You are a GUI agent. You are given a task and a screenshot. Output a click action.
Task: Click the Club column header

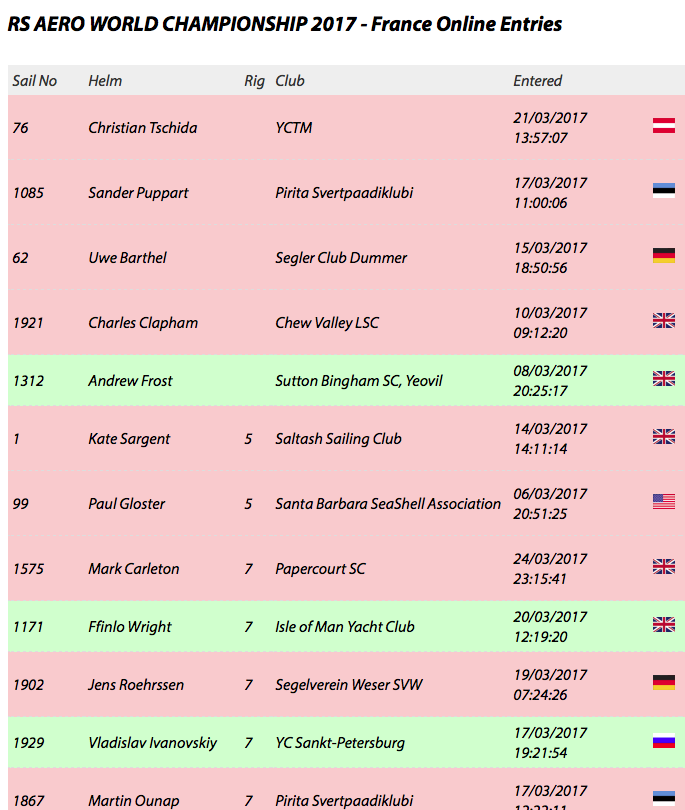click(290, 81)
